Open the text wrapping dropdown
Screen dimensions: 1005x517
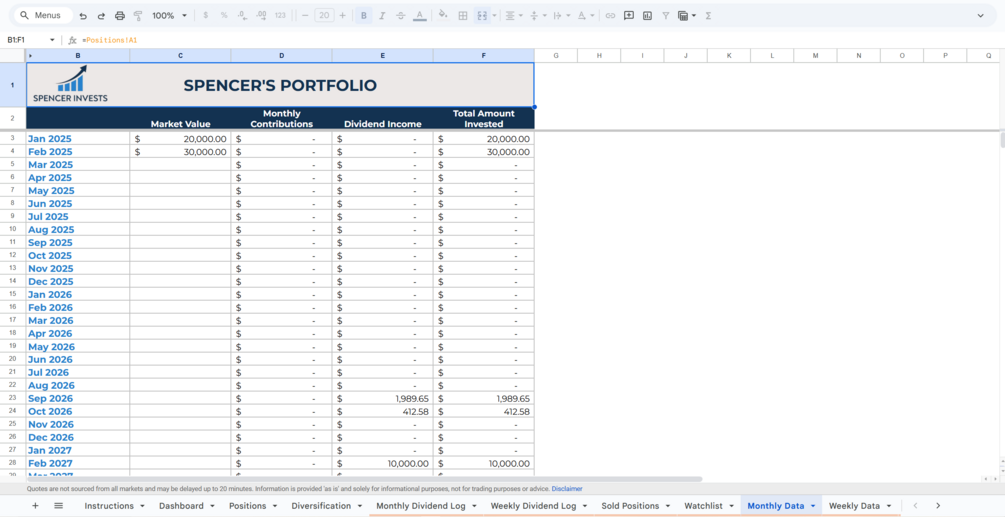560,15
